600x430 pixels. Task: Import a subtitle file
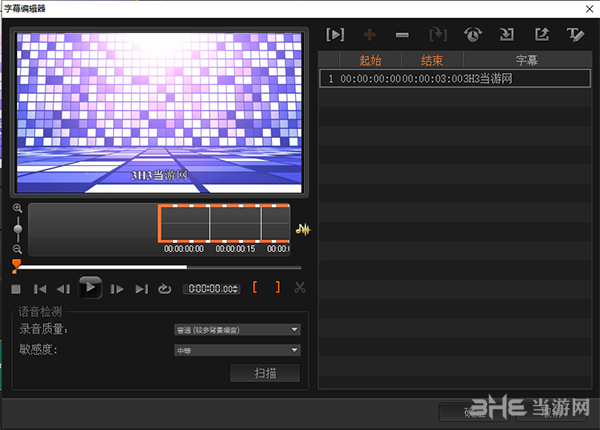click(x=507, y=34)
